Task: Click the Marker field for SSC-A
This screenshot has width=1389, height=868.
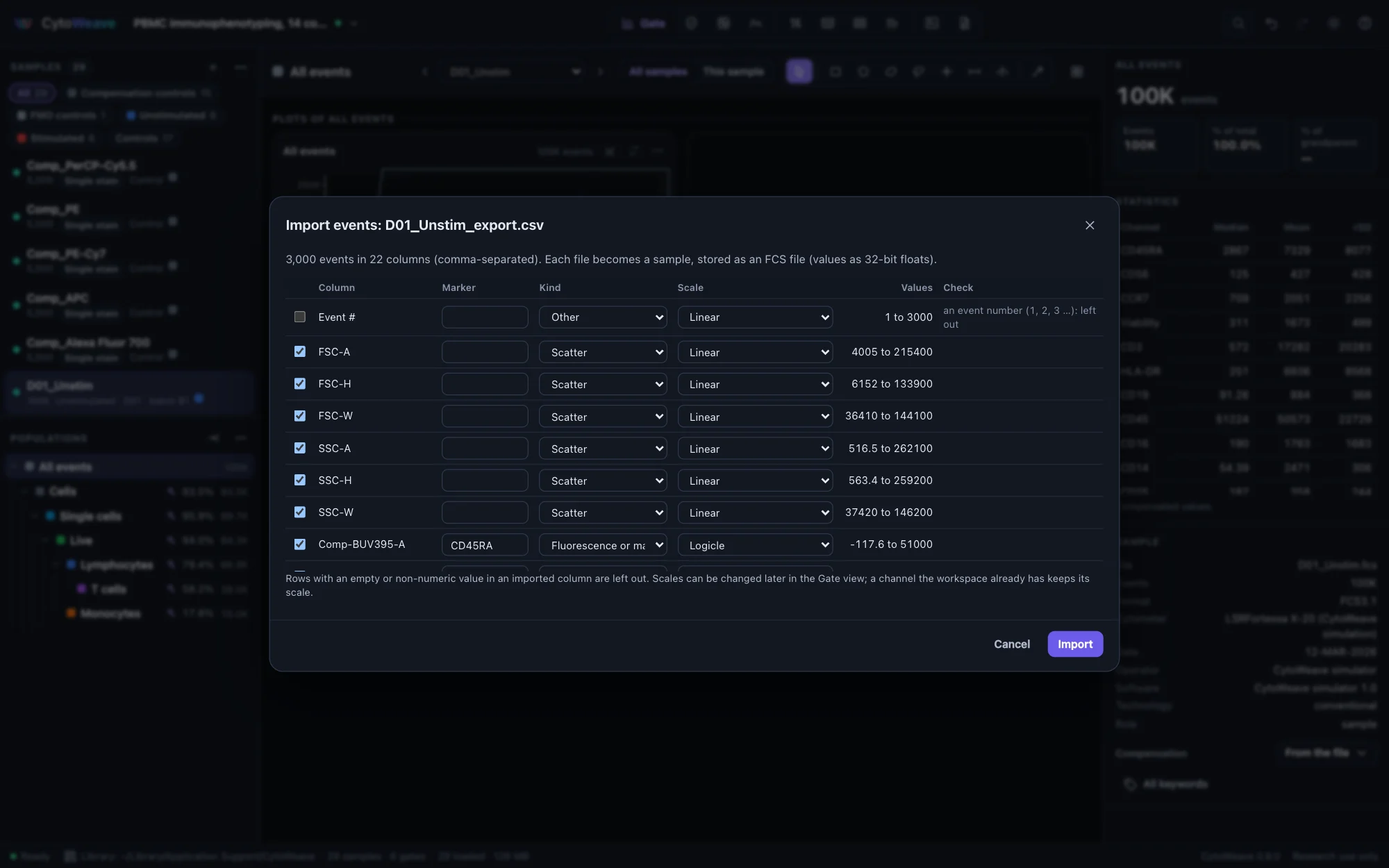Action: point(485,449)
